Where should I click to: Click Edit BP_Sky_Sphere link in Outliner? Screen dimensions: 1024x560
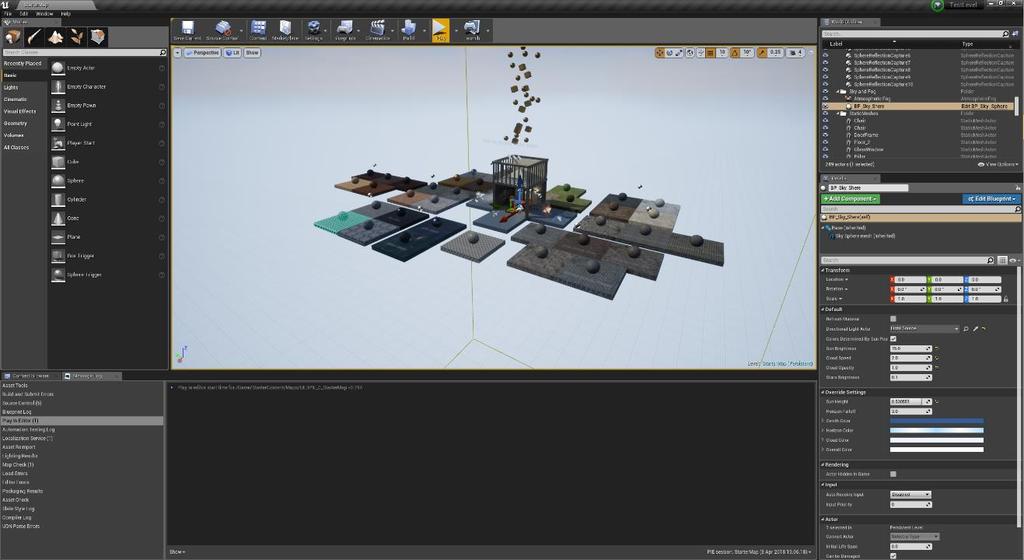click(x=985, y=106)
